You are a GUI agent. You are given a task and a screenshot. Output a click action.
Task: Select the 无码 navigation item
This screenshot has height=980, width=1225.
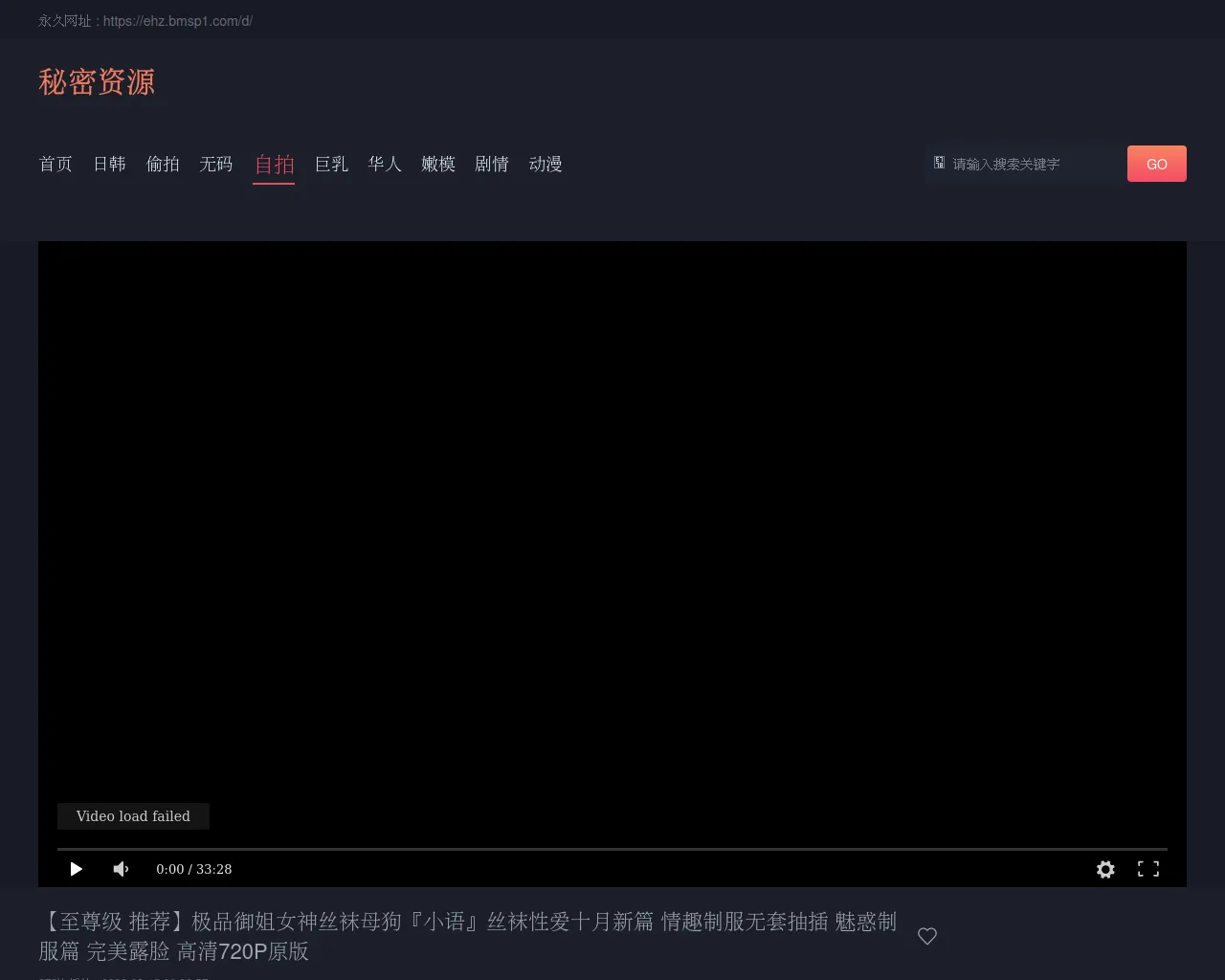click(x=216, y=165)
